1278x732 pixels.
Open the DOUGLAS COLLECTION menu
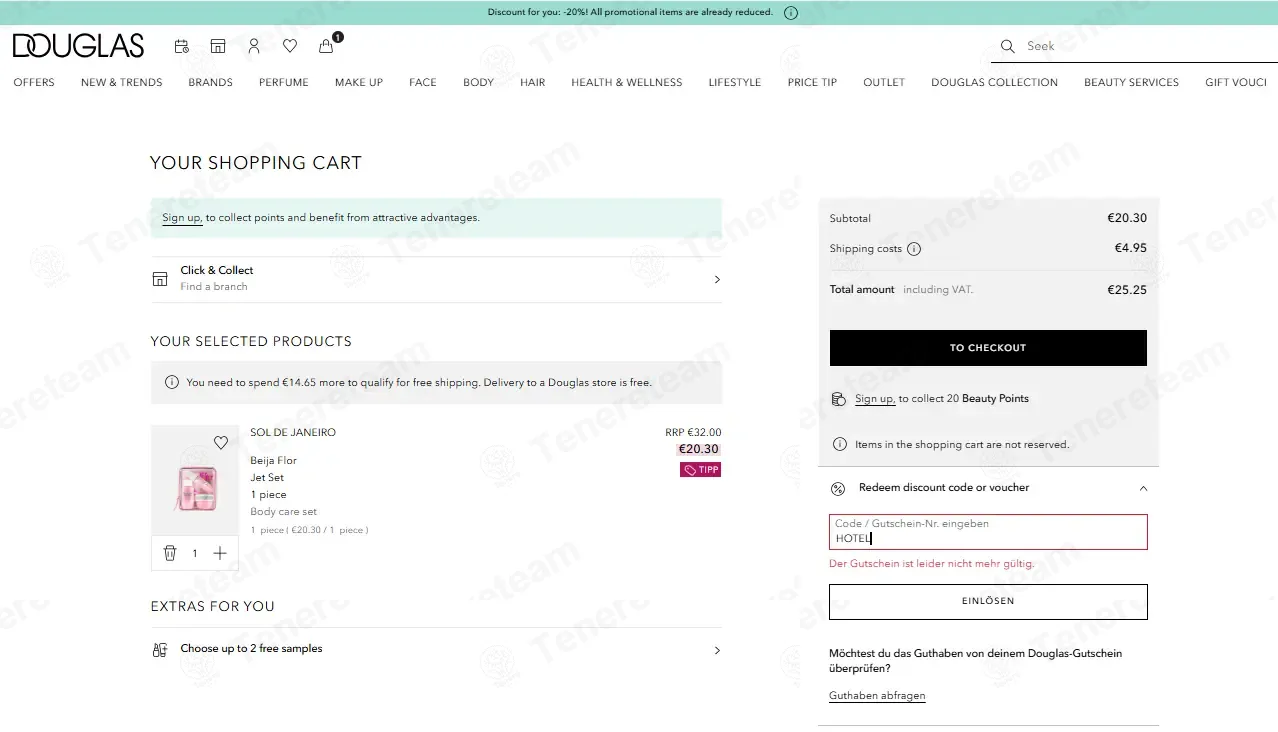(x=994, y=82)
